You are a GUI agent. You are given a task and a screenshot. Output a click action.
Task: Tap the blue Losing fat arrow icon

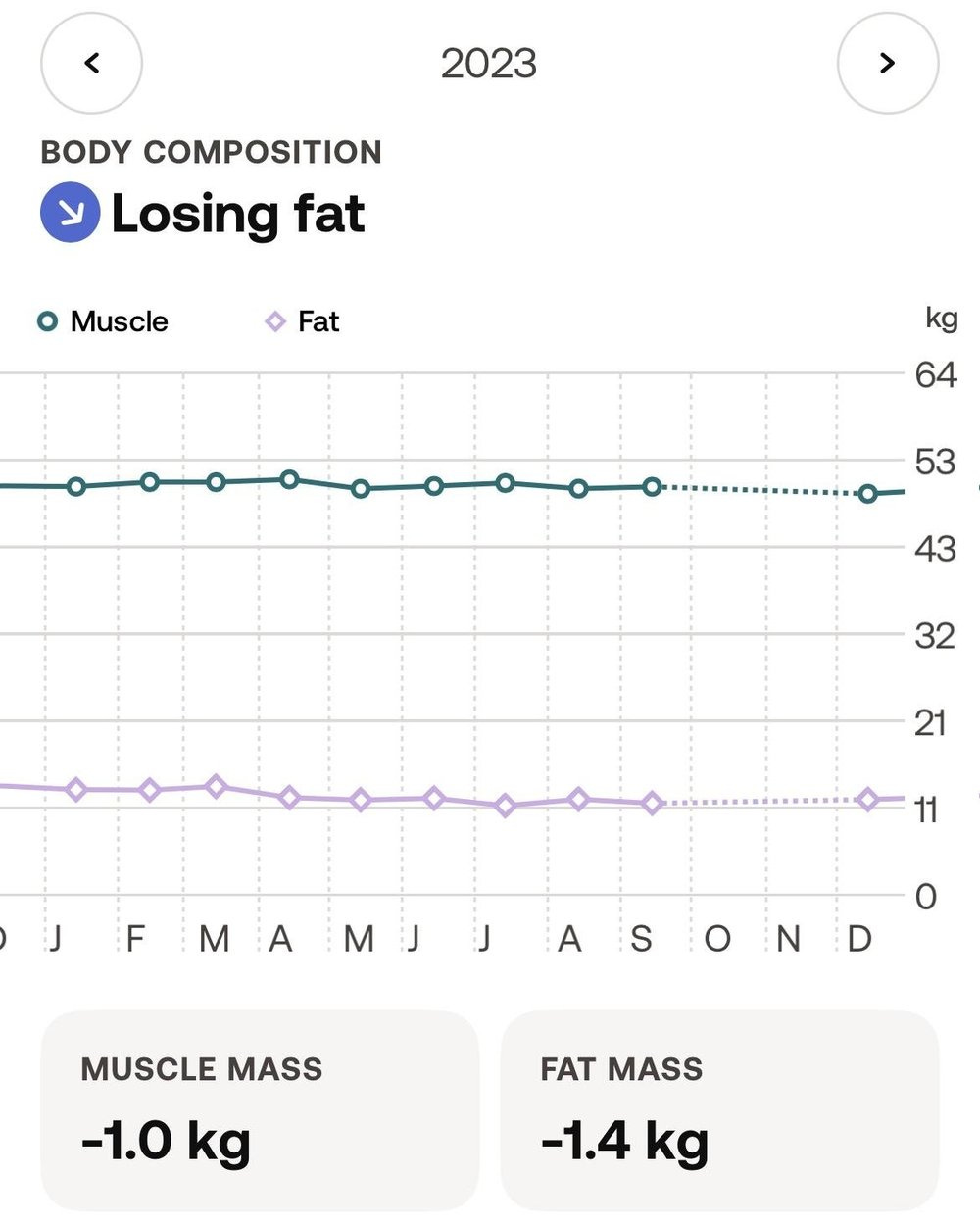[x=70, y=213]
